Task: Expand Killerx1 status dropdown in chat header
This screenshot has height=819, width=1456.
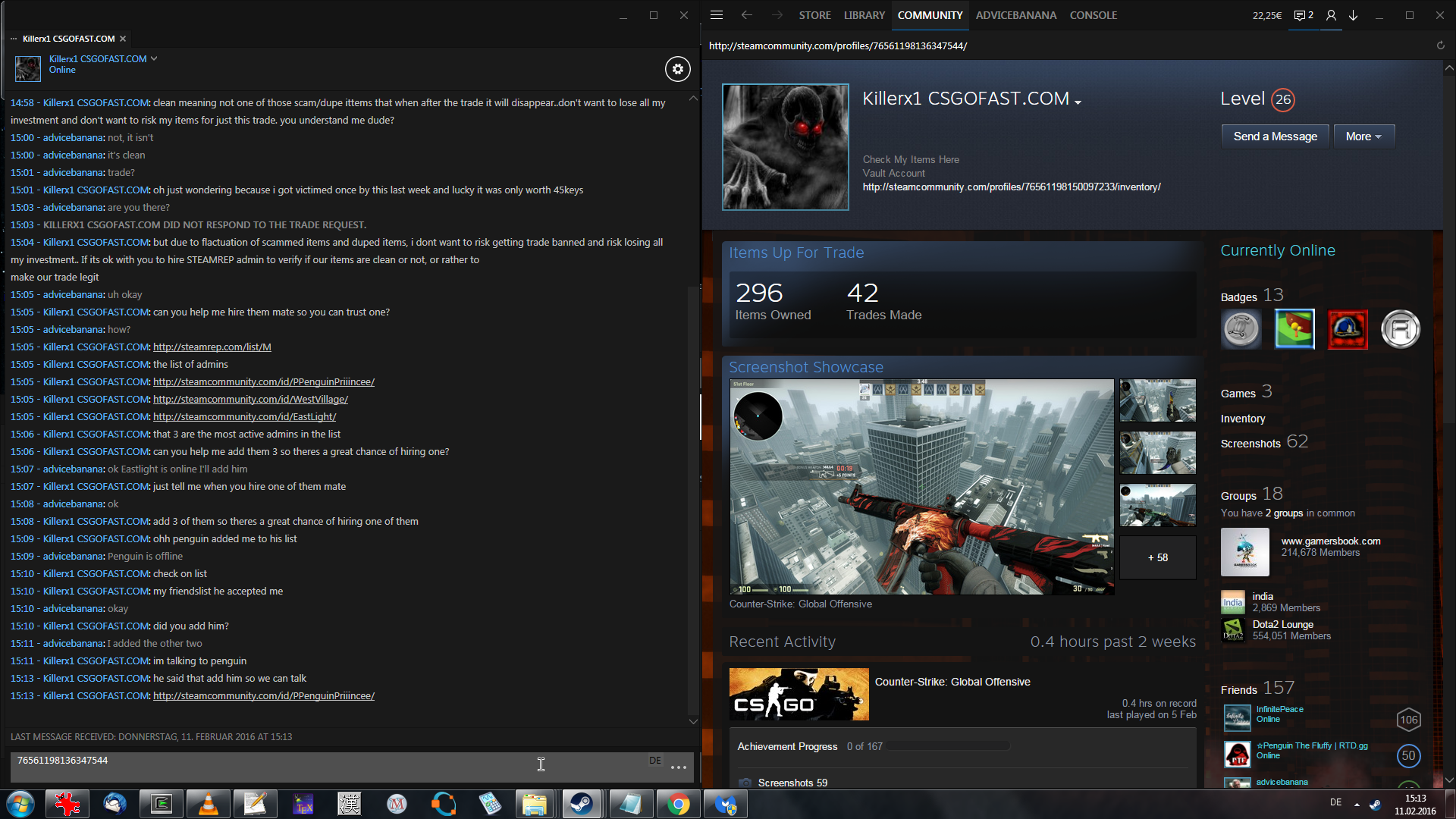Action: pyautogui.click(x=154, y=58)
